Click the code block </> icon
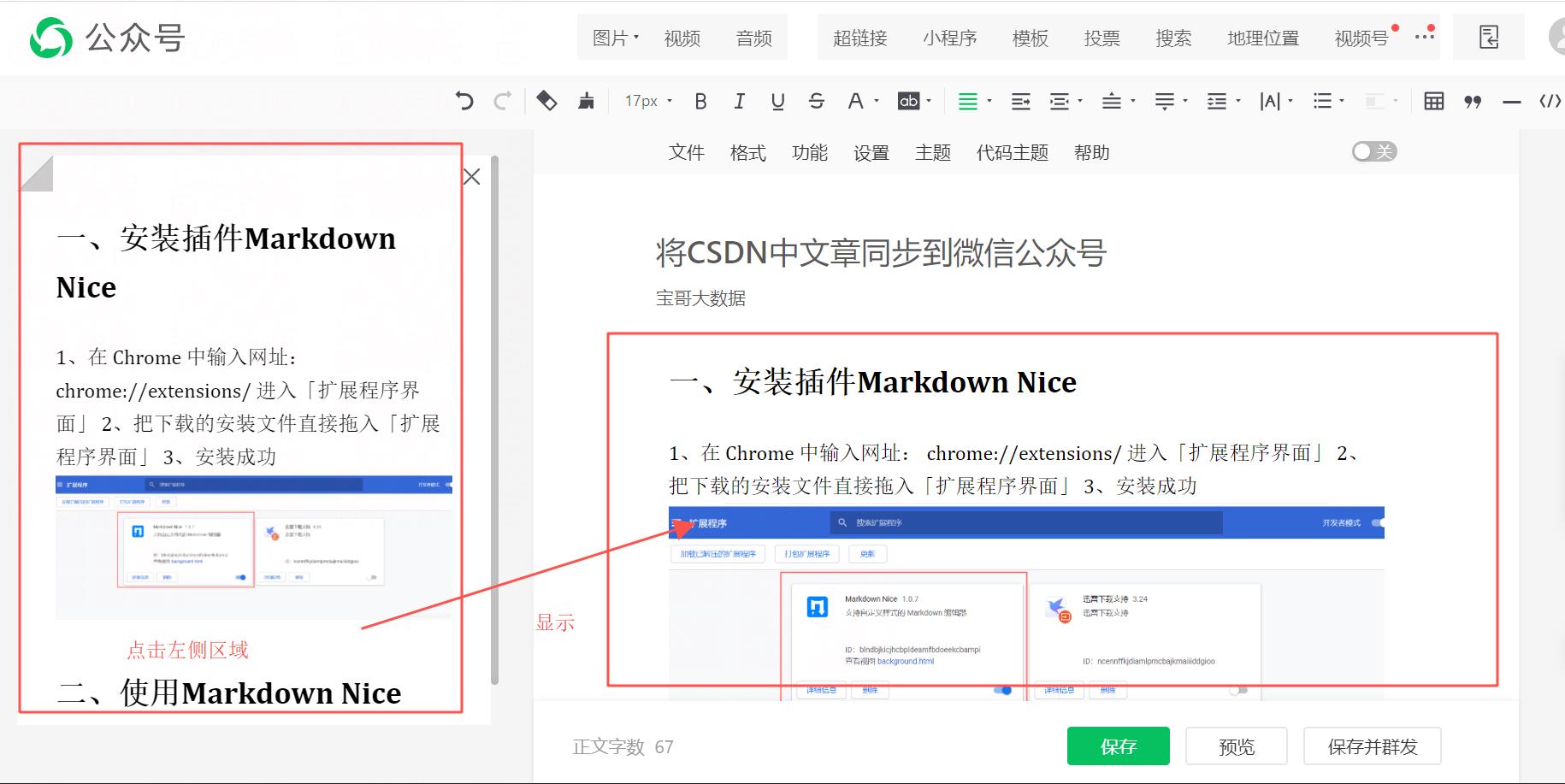Screen dimensions: 1565x784 pyautogui.click(x=1550, y=101)
